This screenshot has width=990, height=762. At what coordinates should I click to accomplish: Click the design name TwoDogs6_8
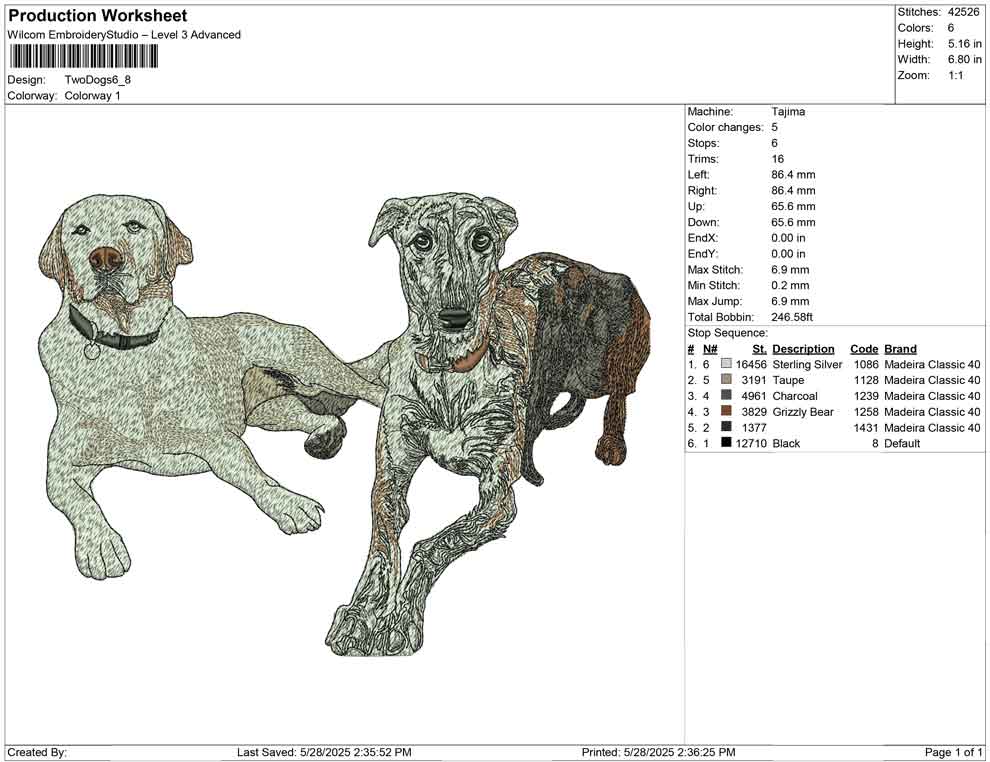[x=98, y=80]
